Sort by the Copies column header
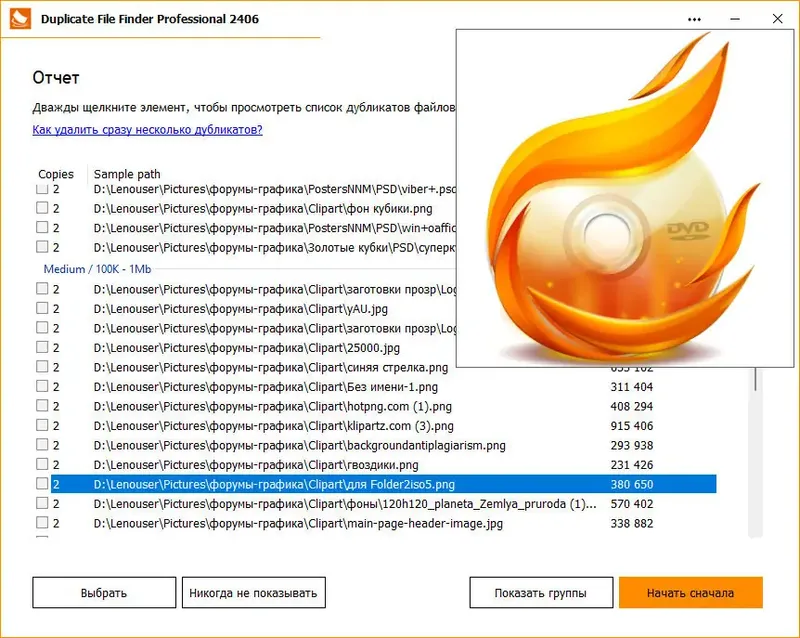This screenshot has height=638, width=800. pos(56,174)
